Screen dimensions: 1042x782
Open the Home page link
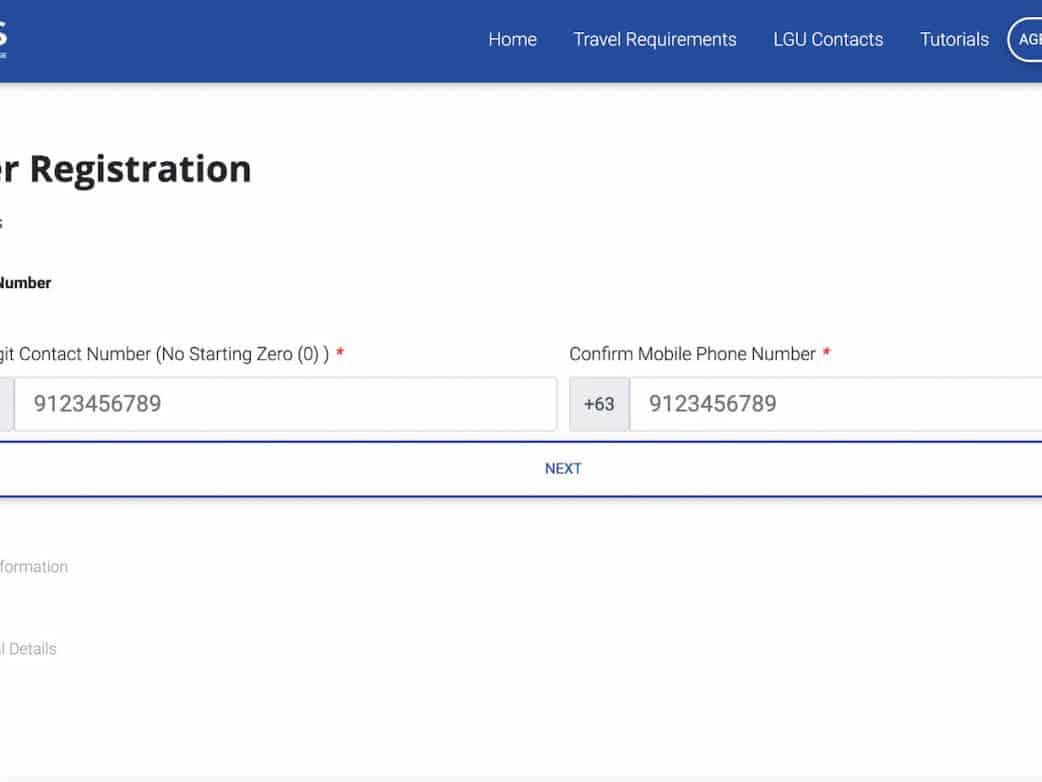[x=512, y=40]
